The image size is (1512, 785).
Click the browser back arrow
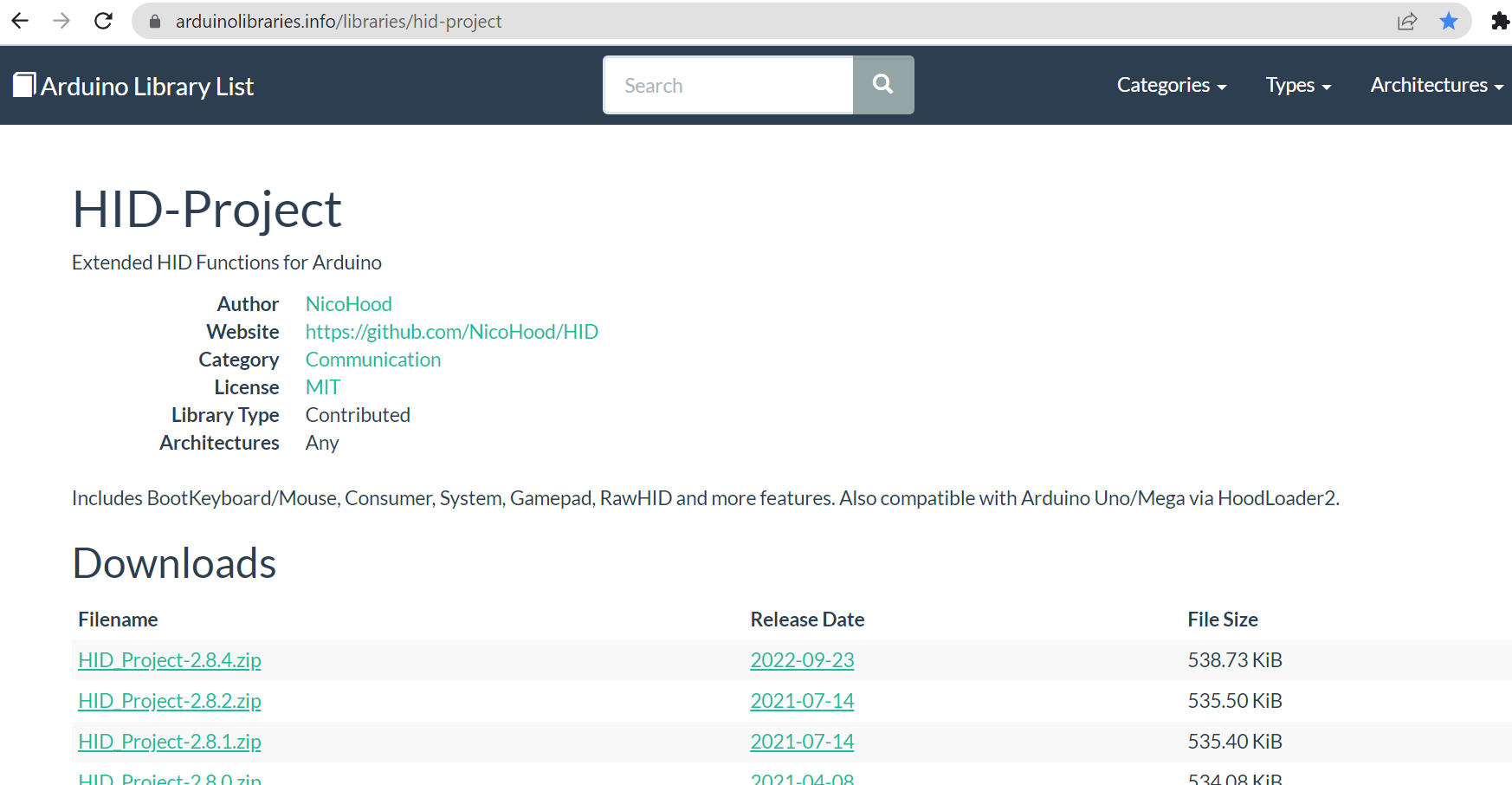point(20,21)
